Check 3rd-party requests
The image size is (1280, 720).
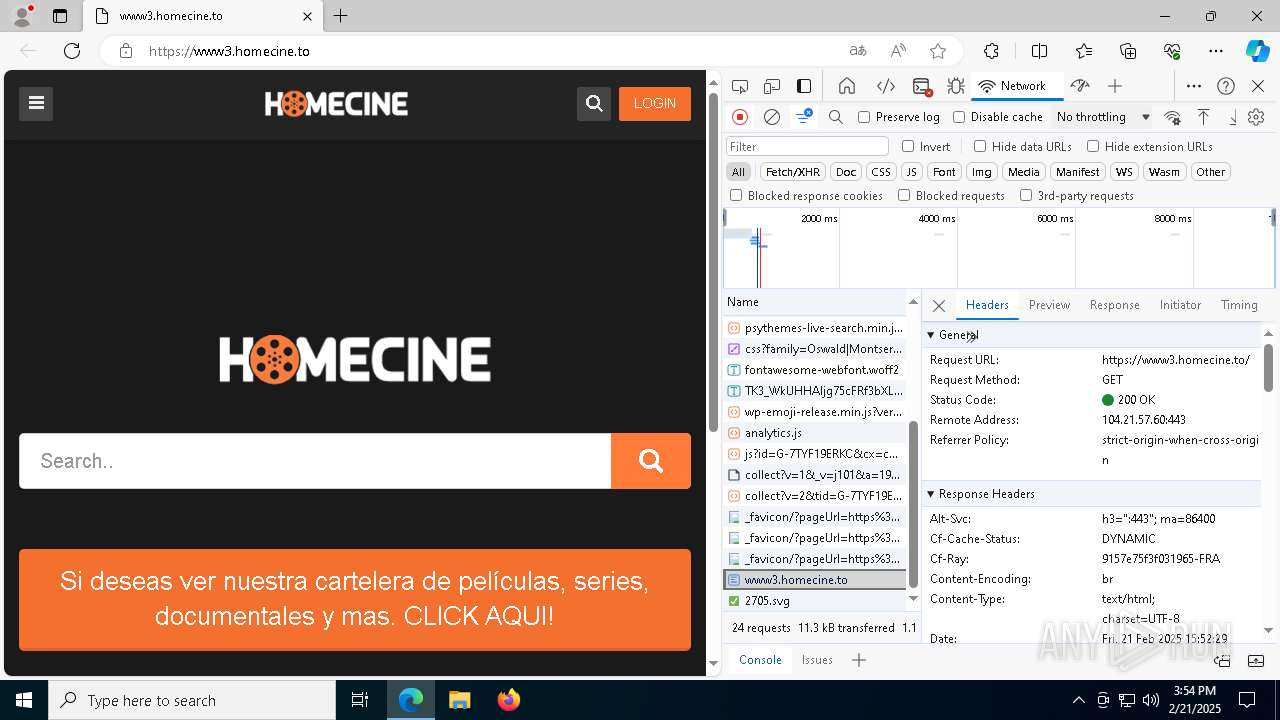[x=1026, y=196]
